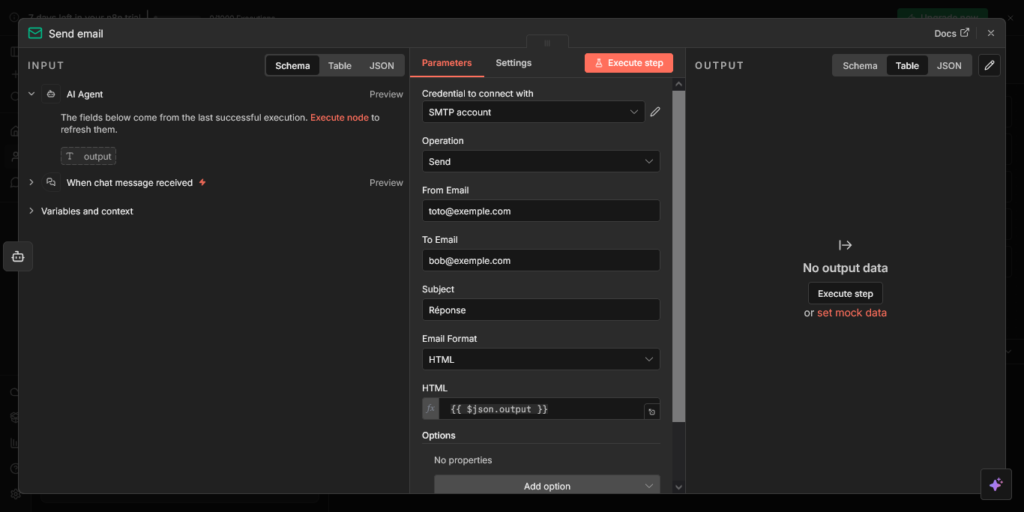Click the fx expression icon in HTML field

(430, 409)
